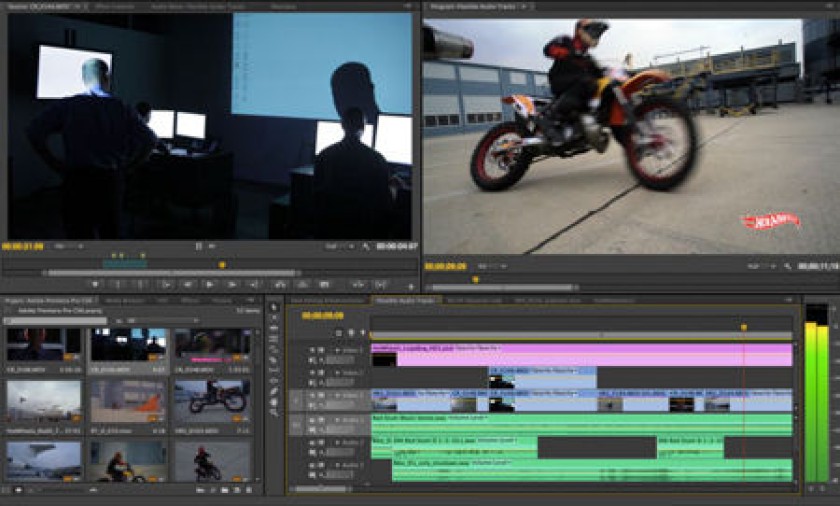Toggle Video 2 track output eye
840x506 pixels.
[x=312, y=373]
